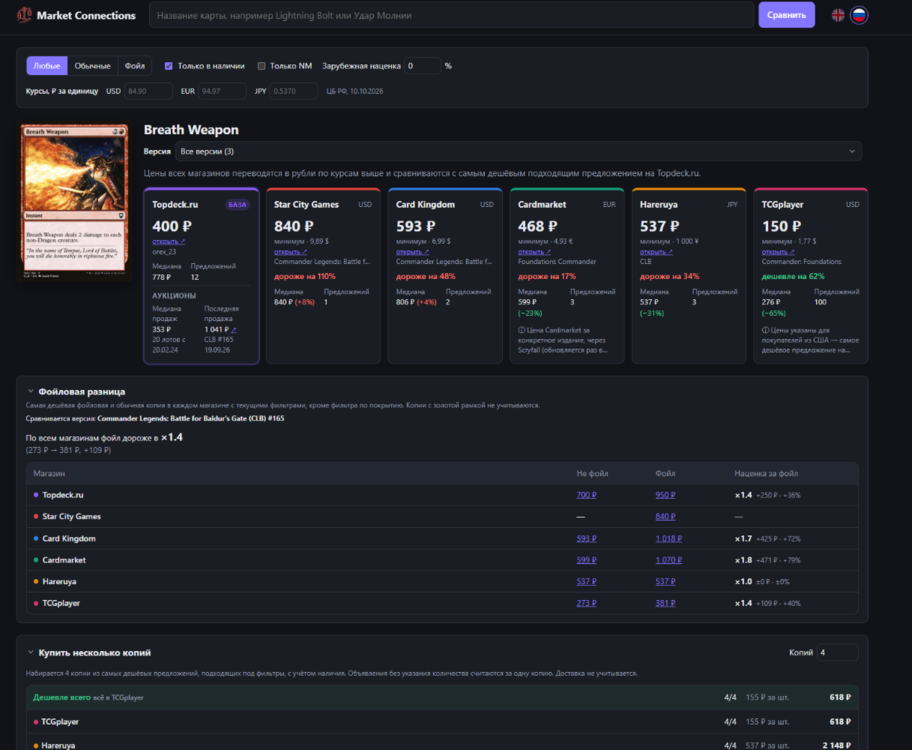Open the Card Kingdom offer link
This screenshot has height=750, width=912.
click(x=412, y=252)
